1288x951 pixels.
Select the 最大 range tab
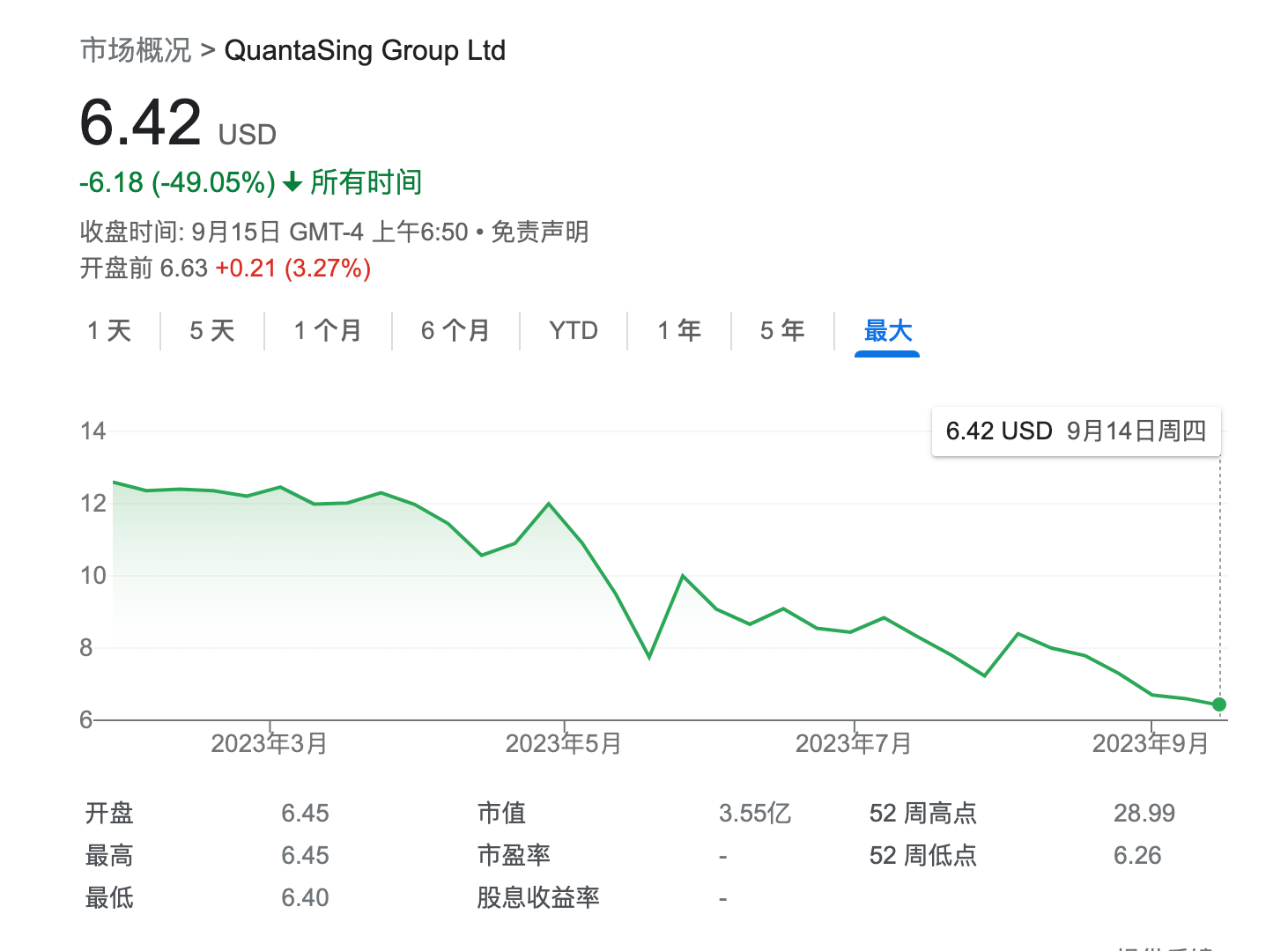(887, 331)
